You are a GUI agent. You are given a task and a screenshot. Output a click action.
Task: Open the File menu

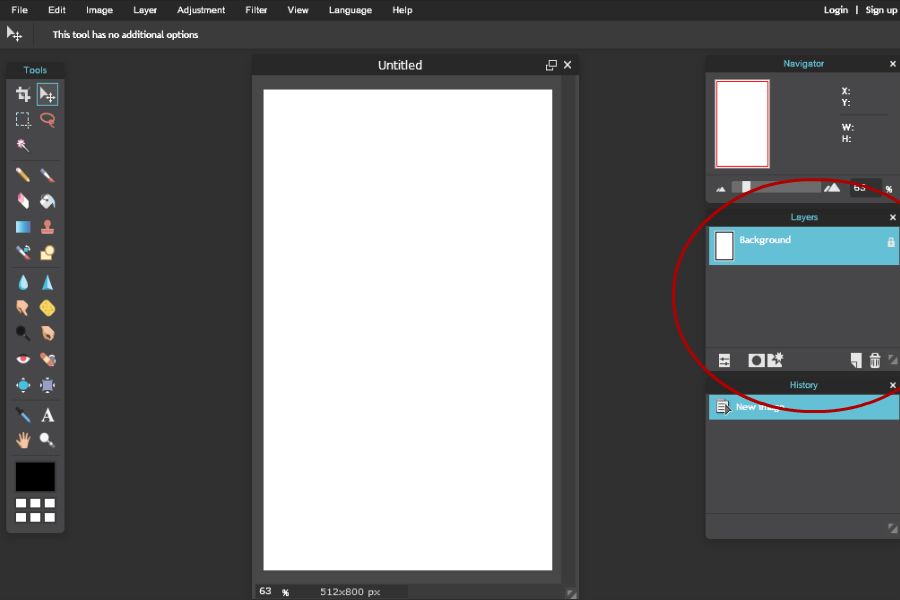20,10
